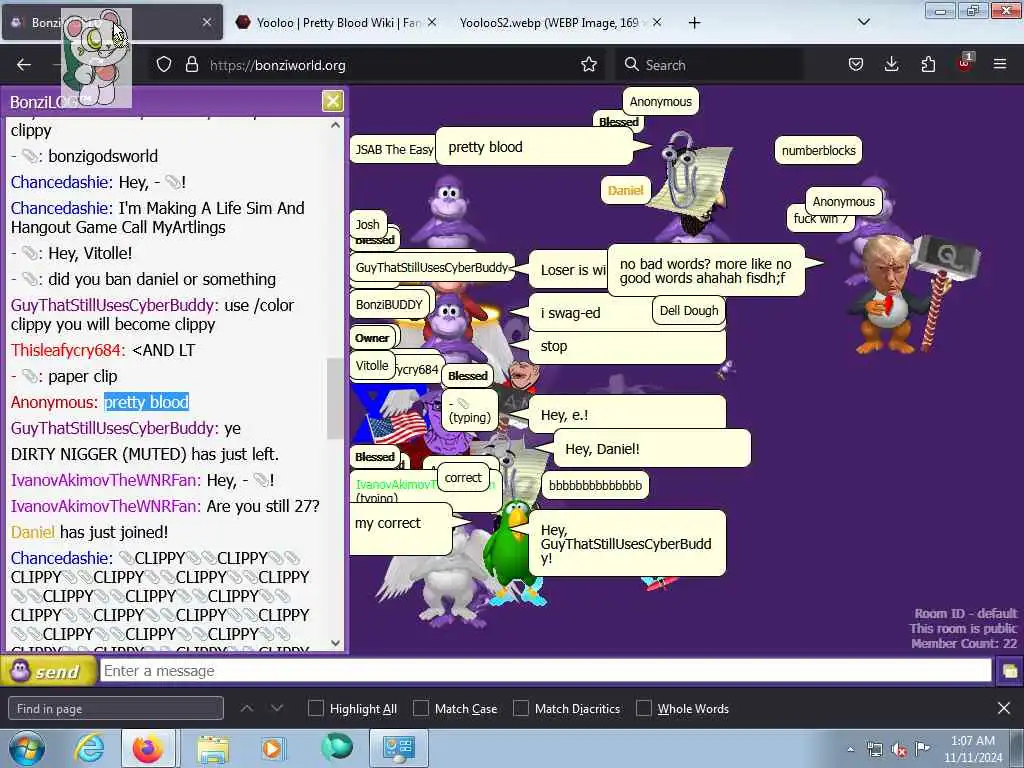Open the Windows Start orb
Viewport: 1024px width, 768px height.
click(x=25, y=748)
